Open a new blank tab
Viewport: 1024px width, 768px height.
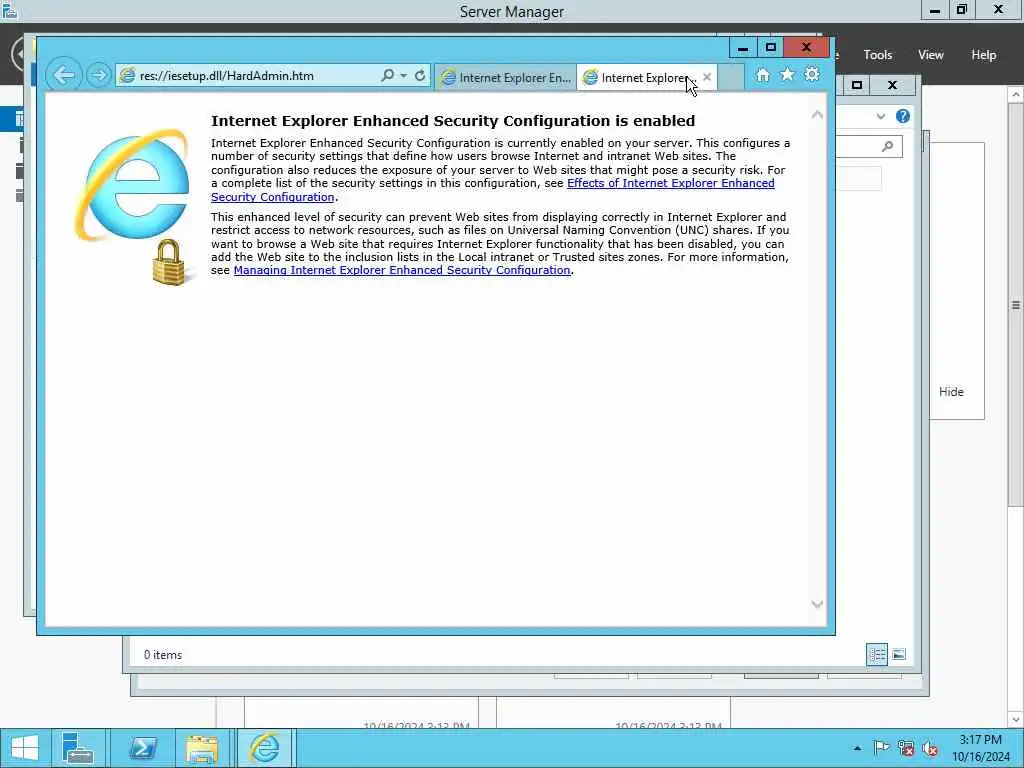731,78
